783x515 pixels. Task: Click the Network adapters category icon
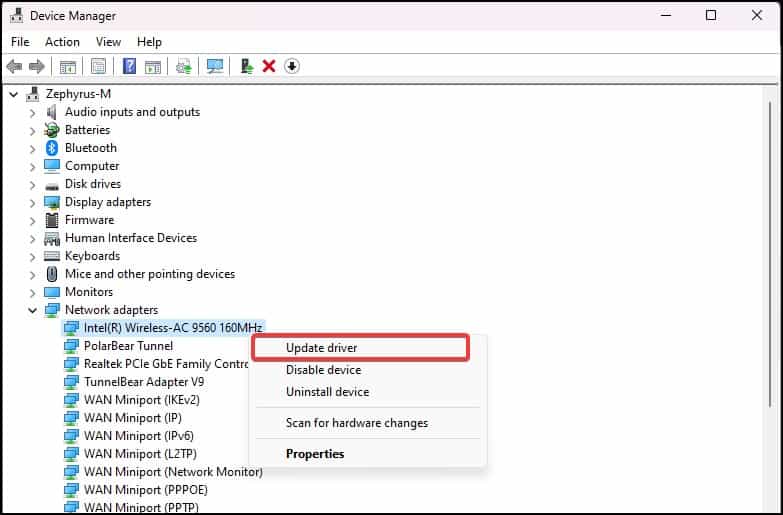tap(52, 310)
